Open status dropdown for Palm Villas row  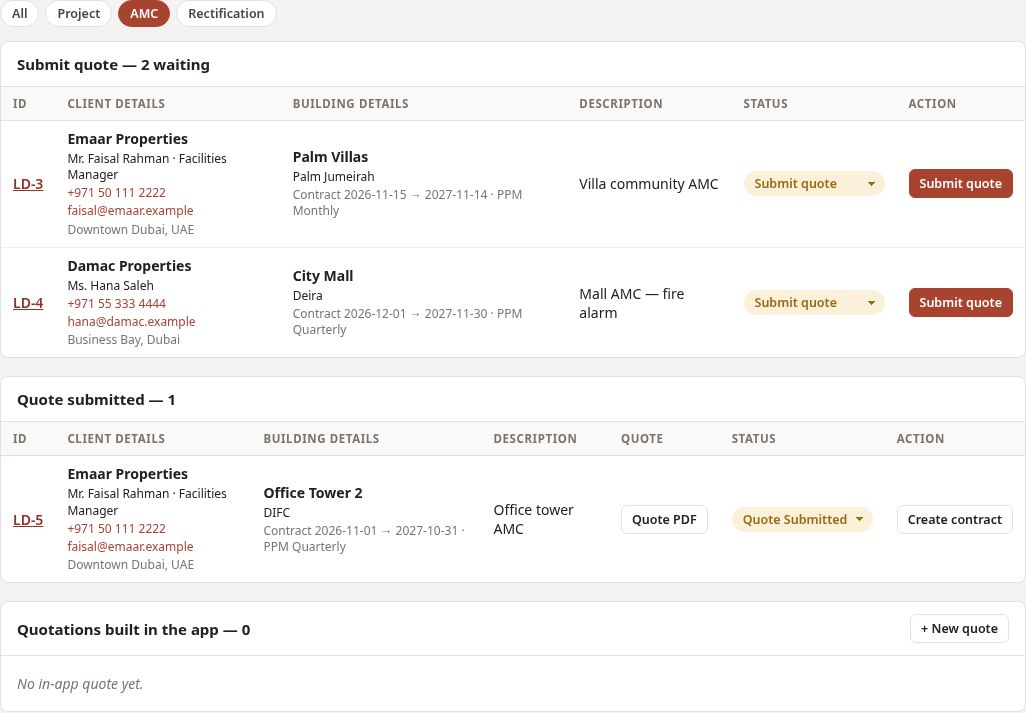pyautogui.click(x=814, y=184)
